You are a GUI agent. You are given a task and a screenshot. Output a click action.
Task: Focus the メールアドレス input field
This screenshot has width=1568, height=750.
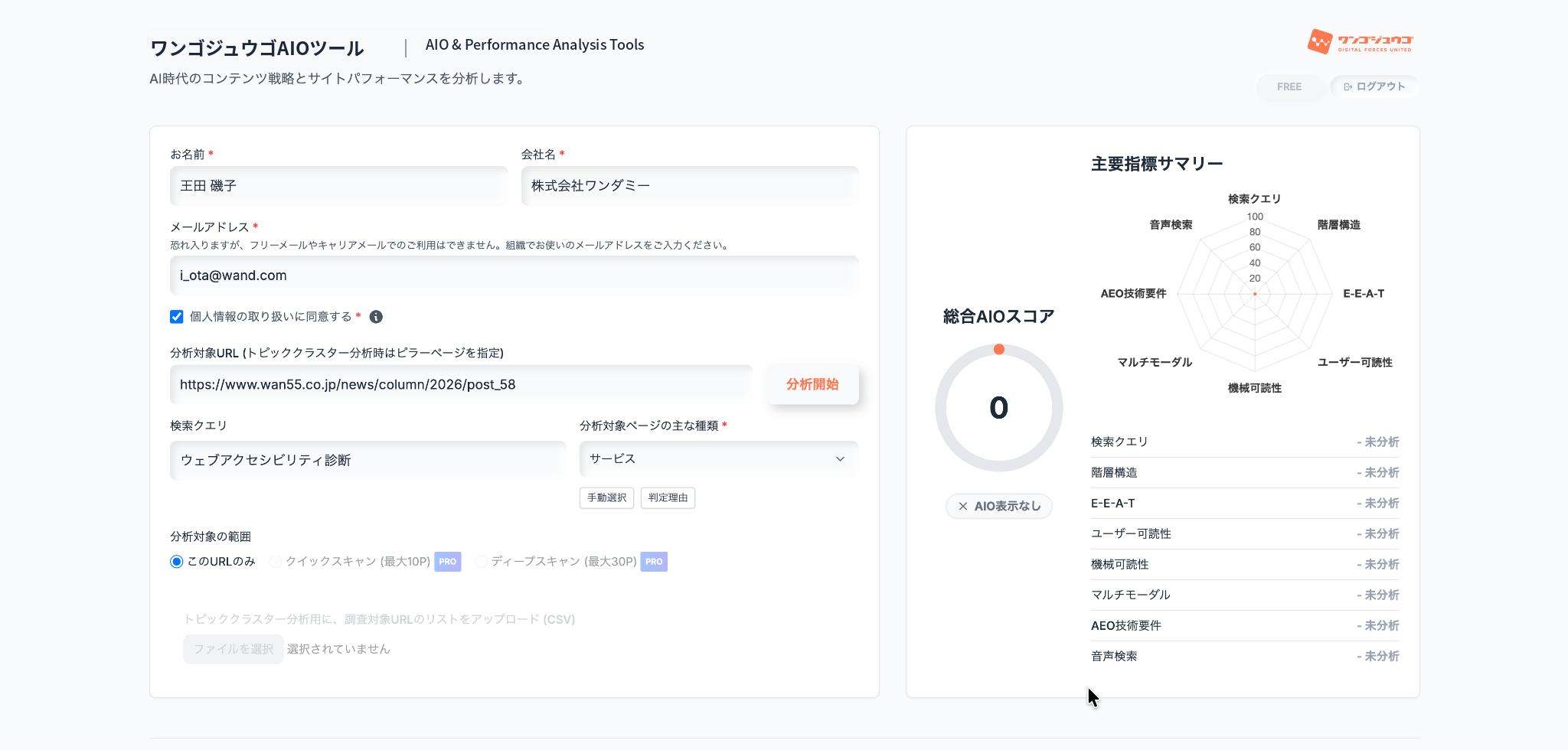[514, 276]
